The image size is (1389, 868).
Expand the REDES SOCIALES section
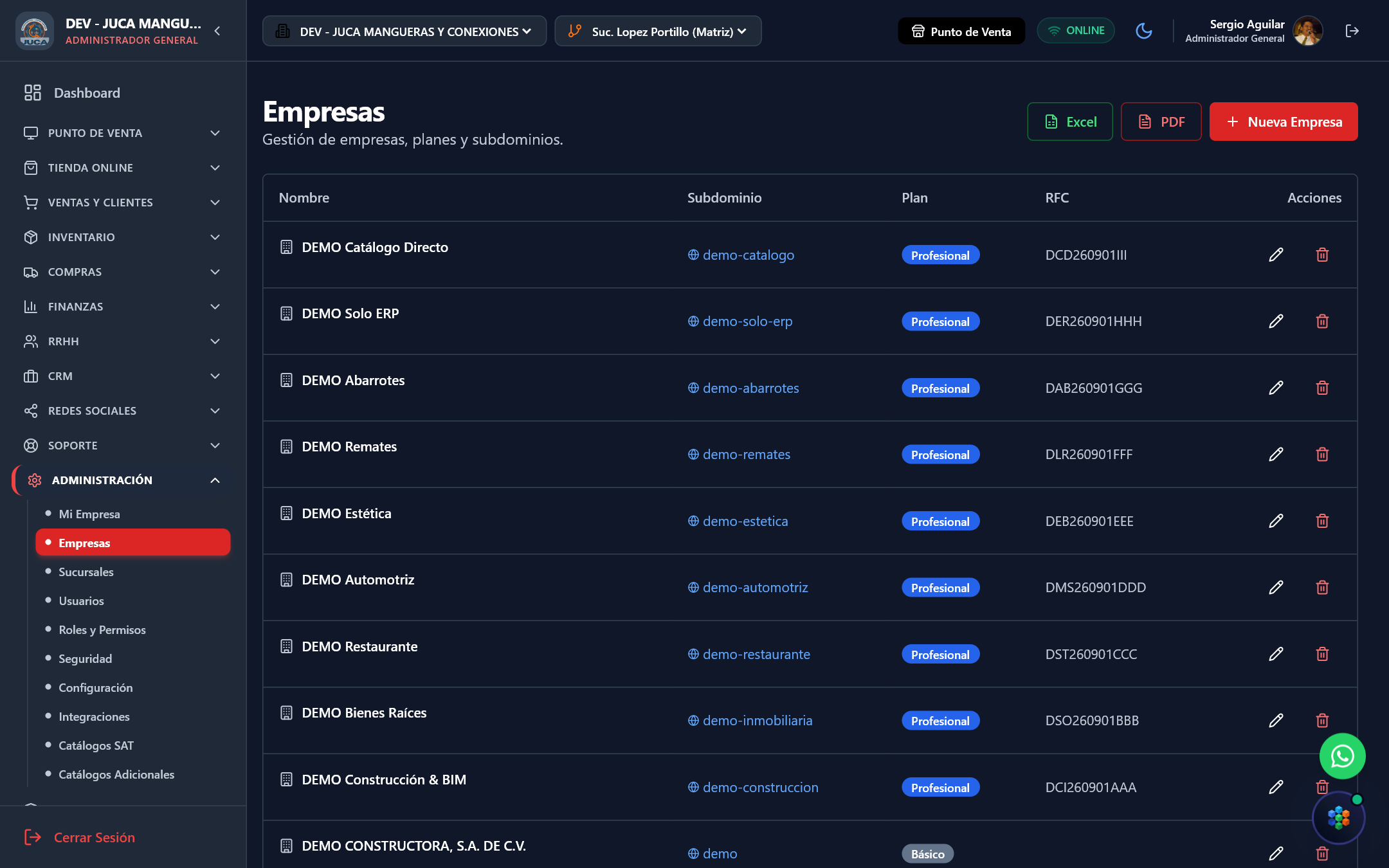point(122,411)
